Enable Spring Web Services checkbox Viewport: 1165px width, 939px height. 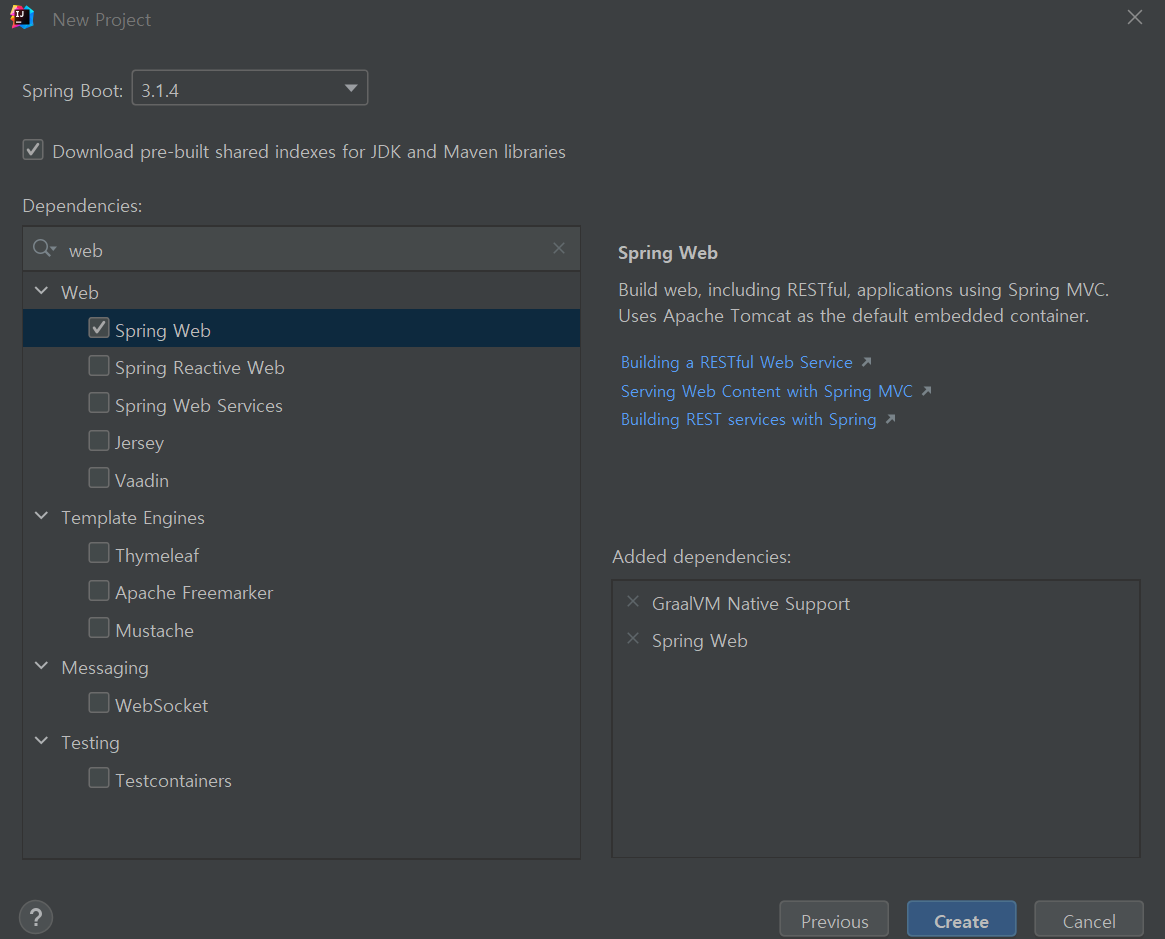click(99, 403)
